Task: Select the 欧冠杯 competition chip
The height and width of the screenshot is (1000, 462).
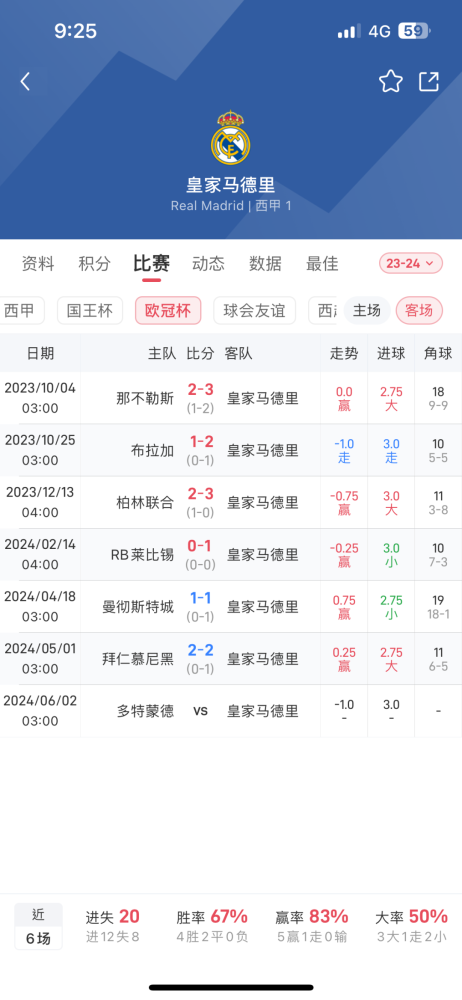Action: (168, 311)
